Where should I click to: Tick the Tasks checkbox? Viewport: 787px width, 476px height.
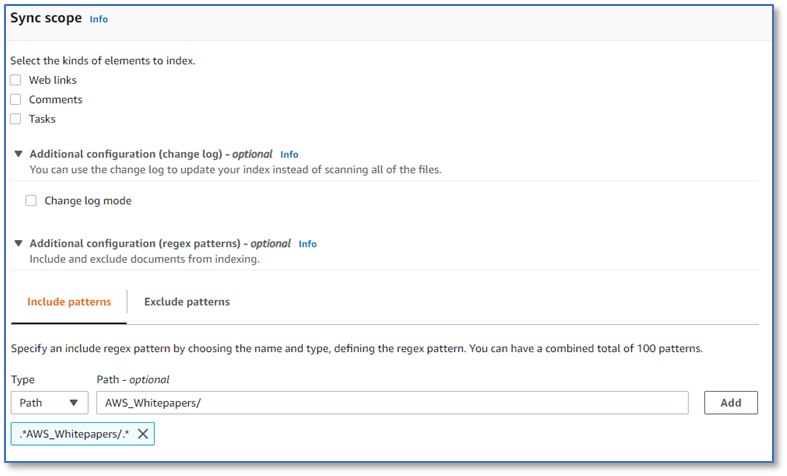tap(16, 119)
